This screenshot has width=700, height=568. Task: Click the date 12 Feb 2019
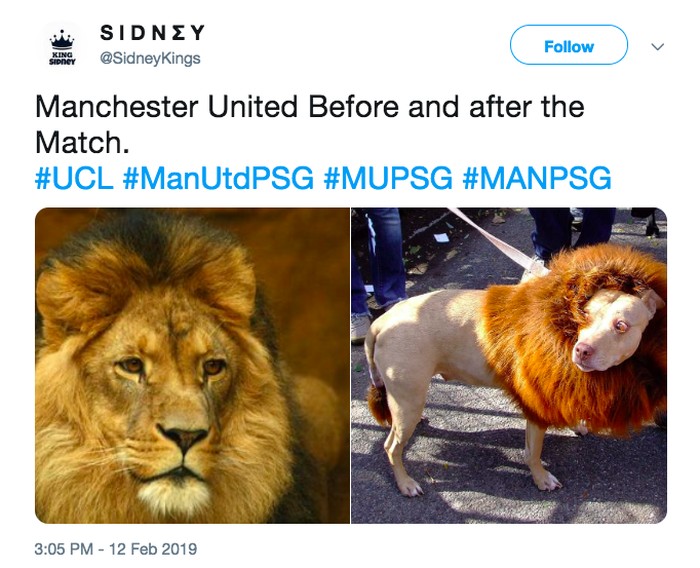point(157,549)
